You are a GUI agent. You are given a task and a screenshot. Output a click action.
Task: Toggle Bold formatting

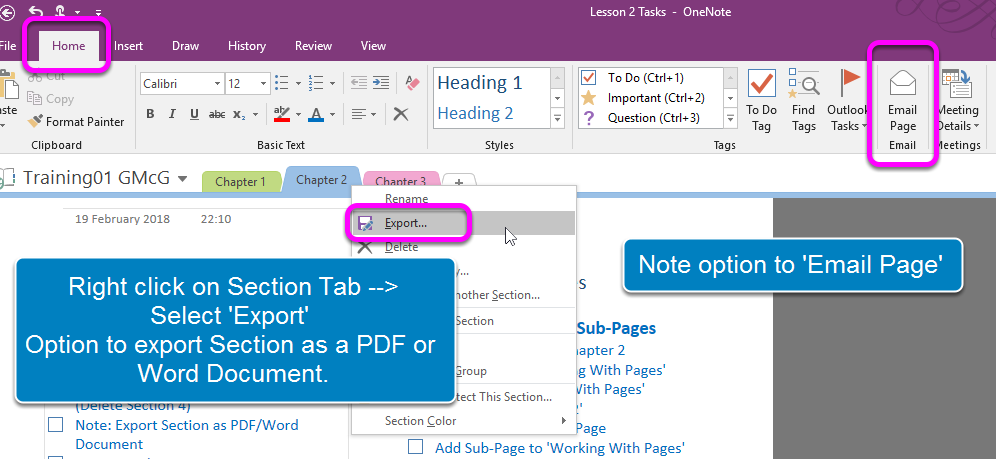150,114
